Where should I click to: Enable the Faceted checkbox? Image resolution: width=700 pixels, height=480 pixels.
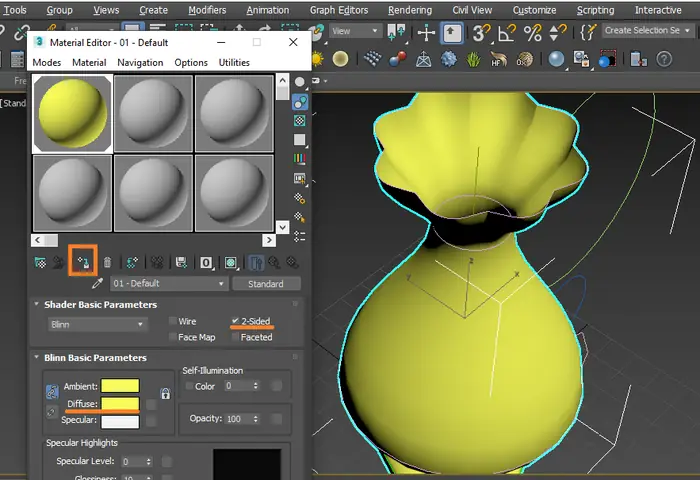pos(235,337)
